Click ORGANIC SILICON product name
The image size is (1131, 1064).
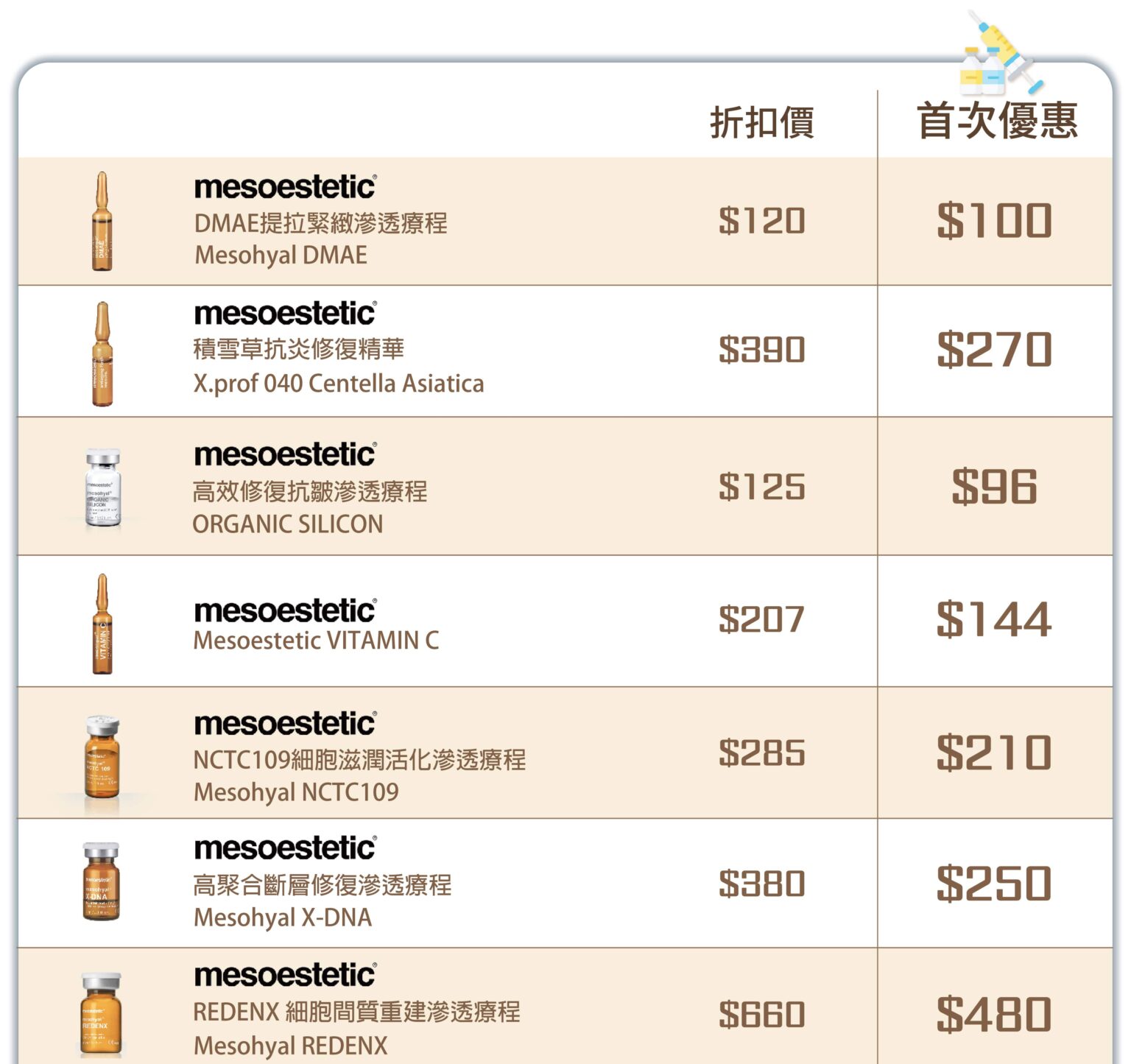click(x=288, y=524)
